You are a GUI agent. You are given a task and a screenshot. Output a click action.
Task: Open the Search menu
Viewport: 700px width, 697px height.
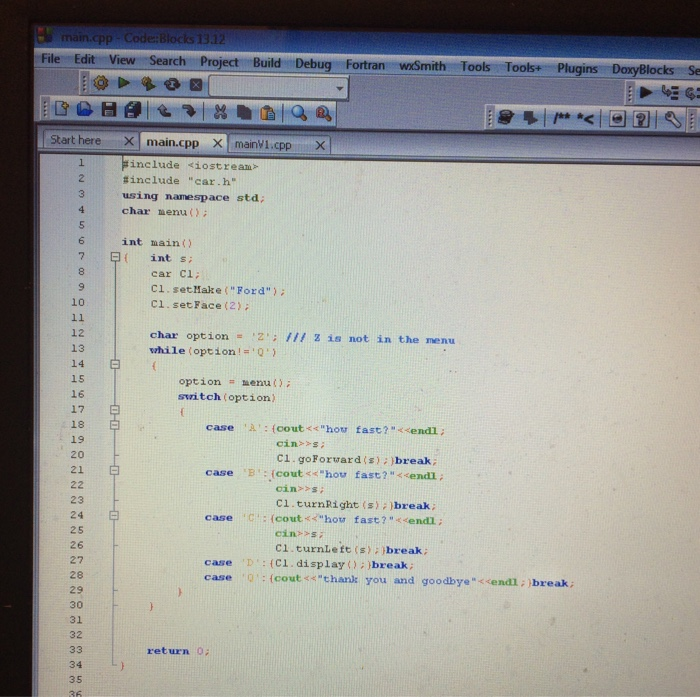[167, 61]
